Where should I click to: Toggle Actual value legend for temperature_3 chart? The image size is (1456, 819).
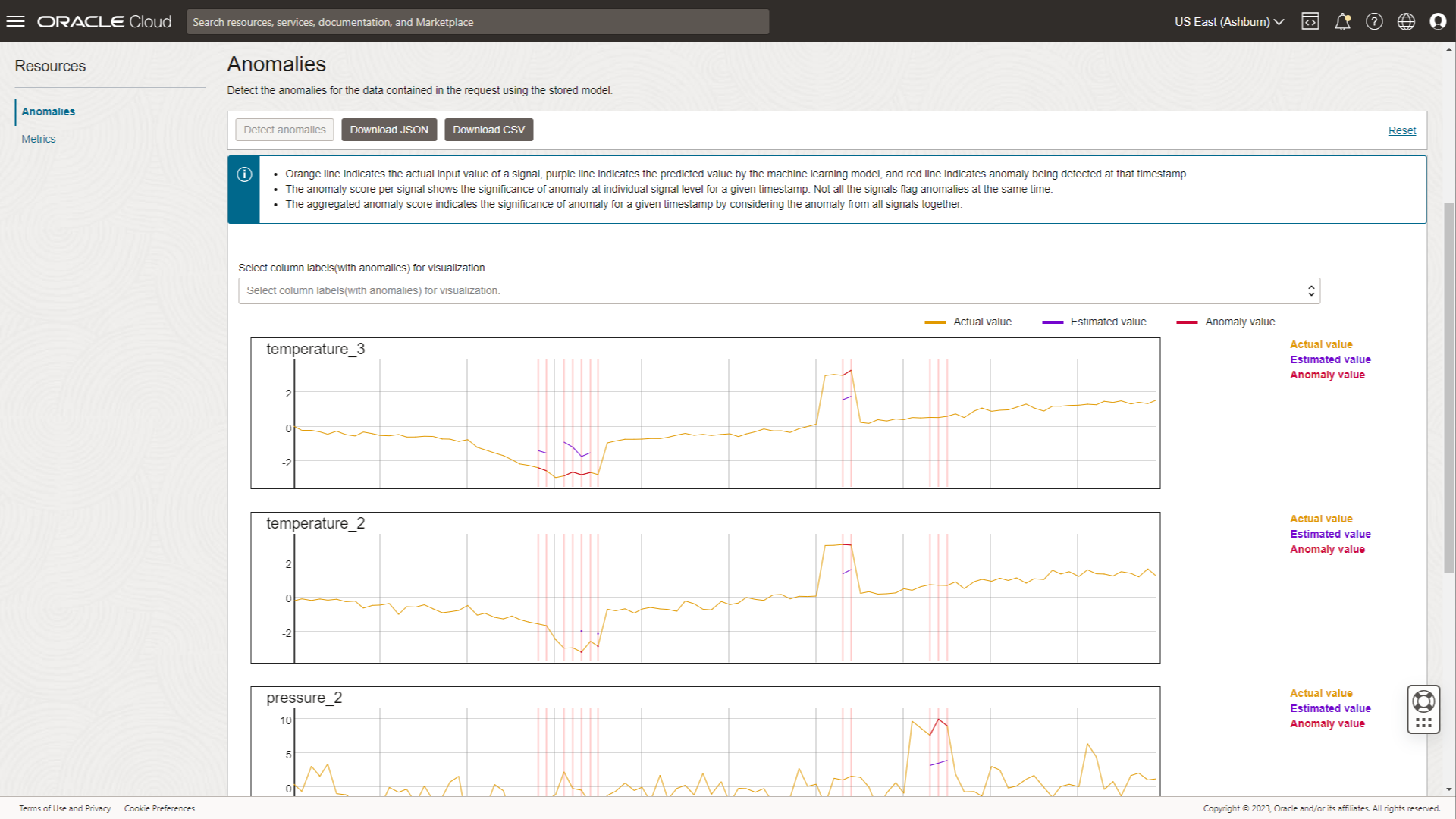(x=1321, y=344)
